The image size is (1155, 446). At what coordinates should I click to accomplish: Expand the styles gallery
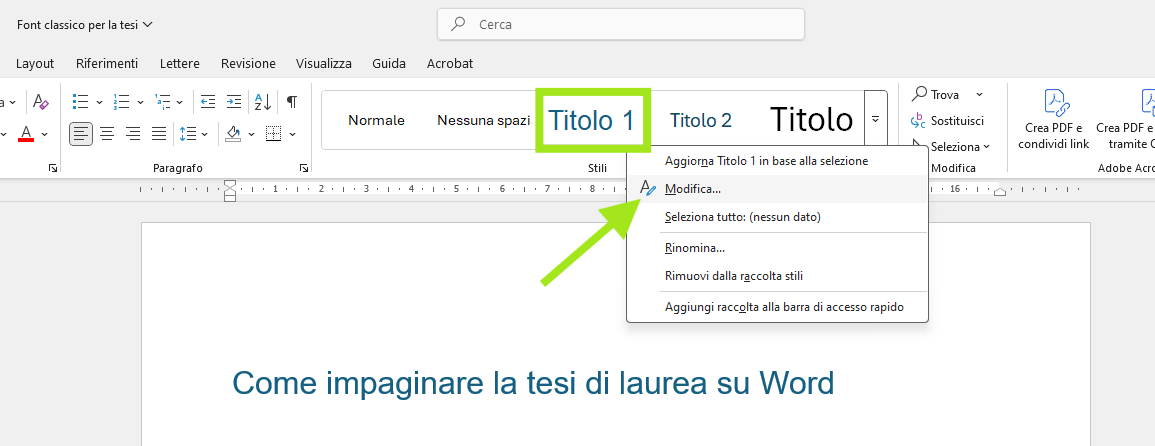(x=875, y=119)
